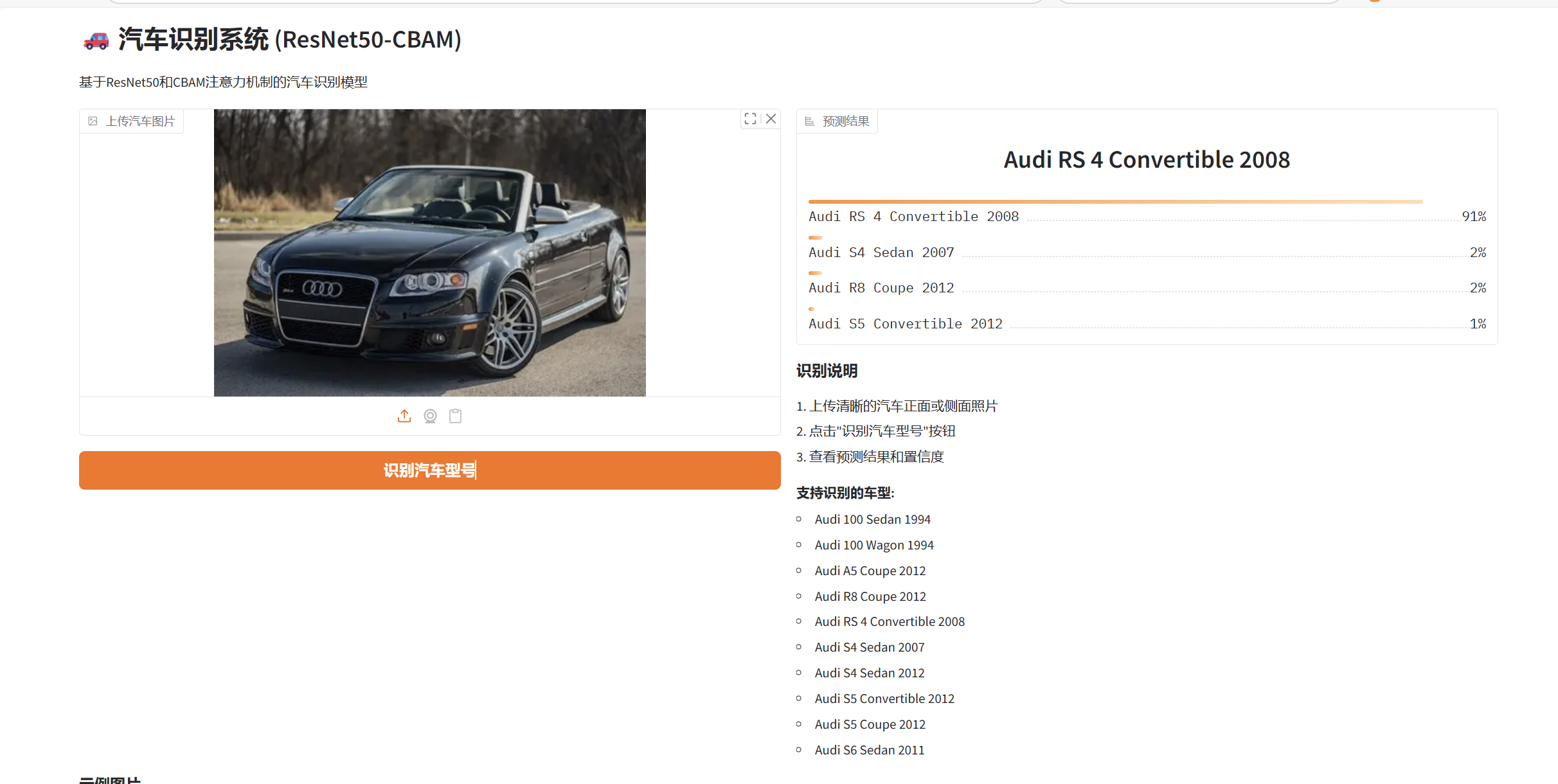This screenshot has height=784, width=1558.
Task: Click Audi S5 Convertible 2012 in supported list
Action: click(884, 699)
